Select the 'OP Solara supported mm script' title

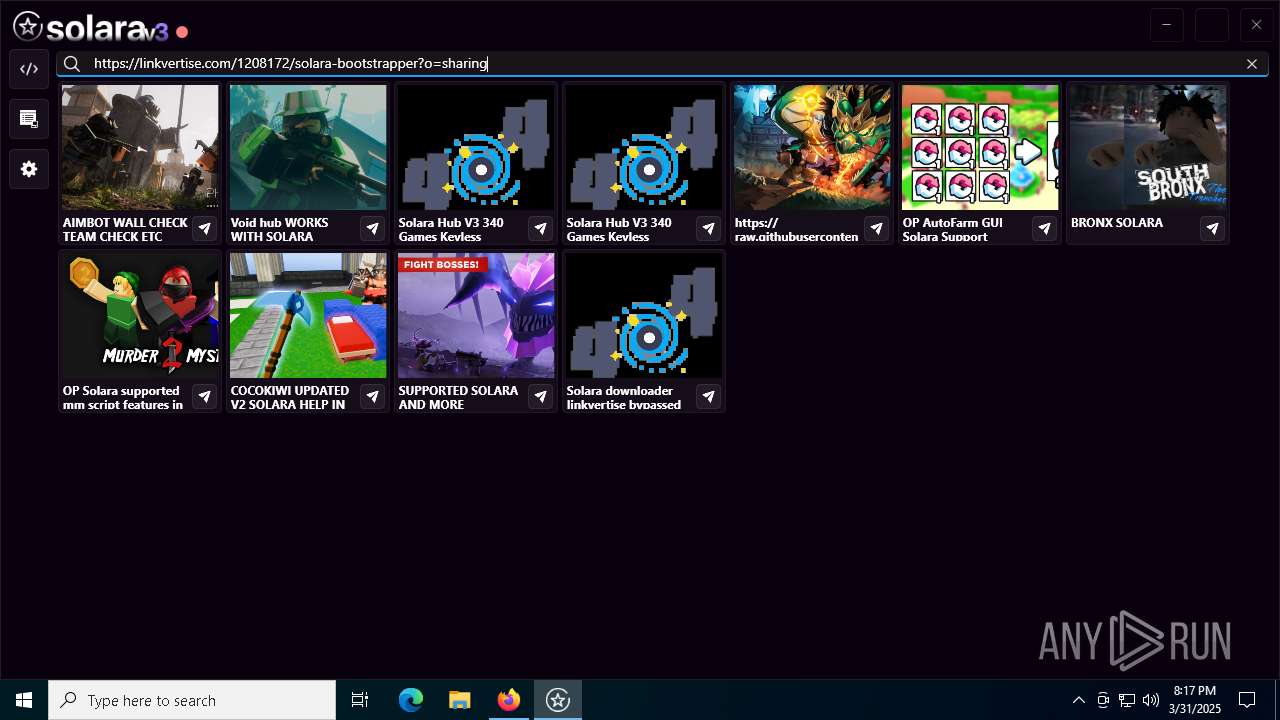click(x=123, y=398)
